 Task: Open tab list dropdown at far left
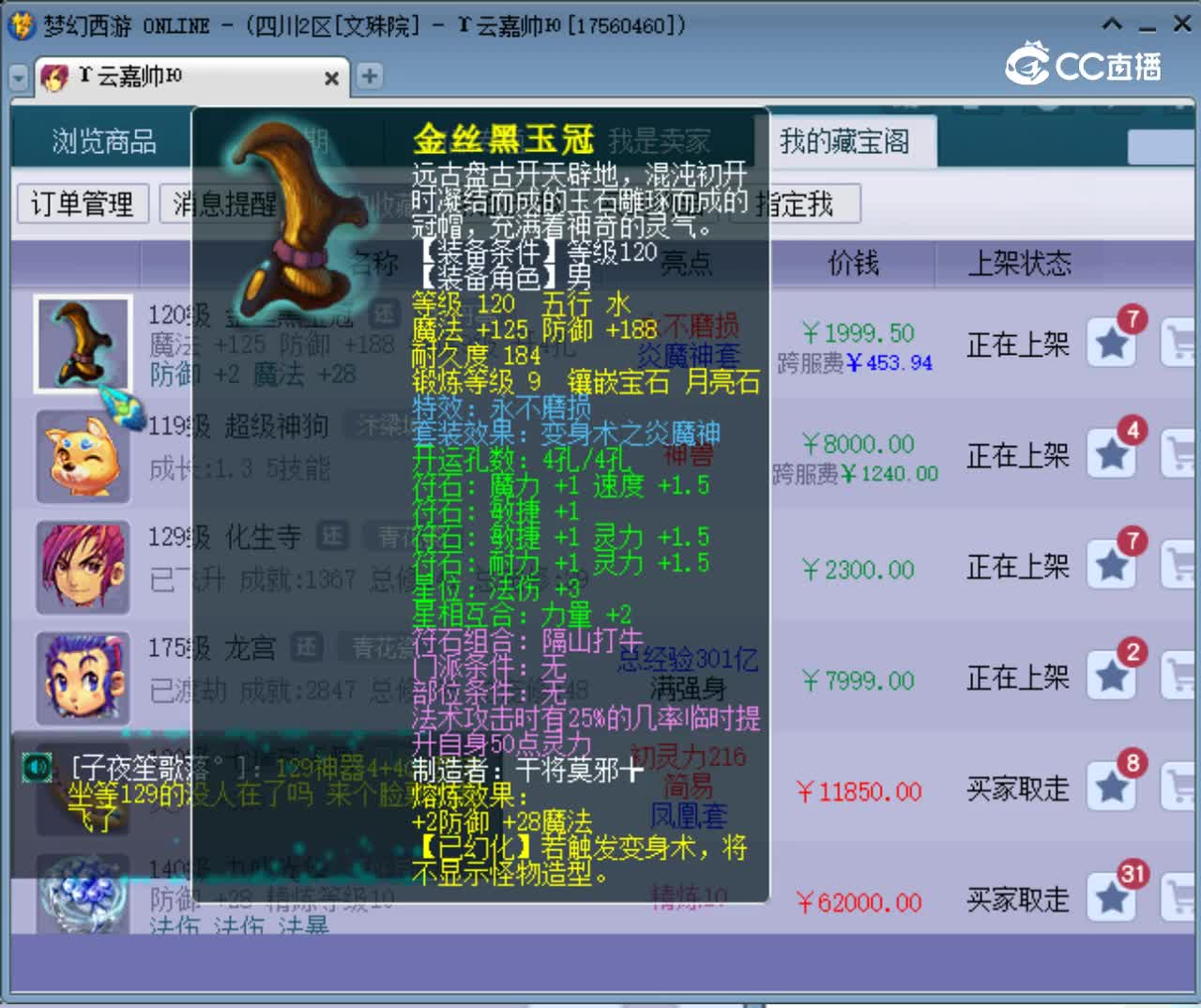click(19, 77)
